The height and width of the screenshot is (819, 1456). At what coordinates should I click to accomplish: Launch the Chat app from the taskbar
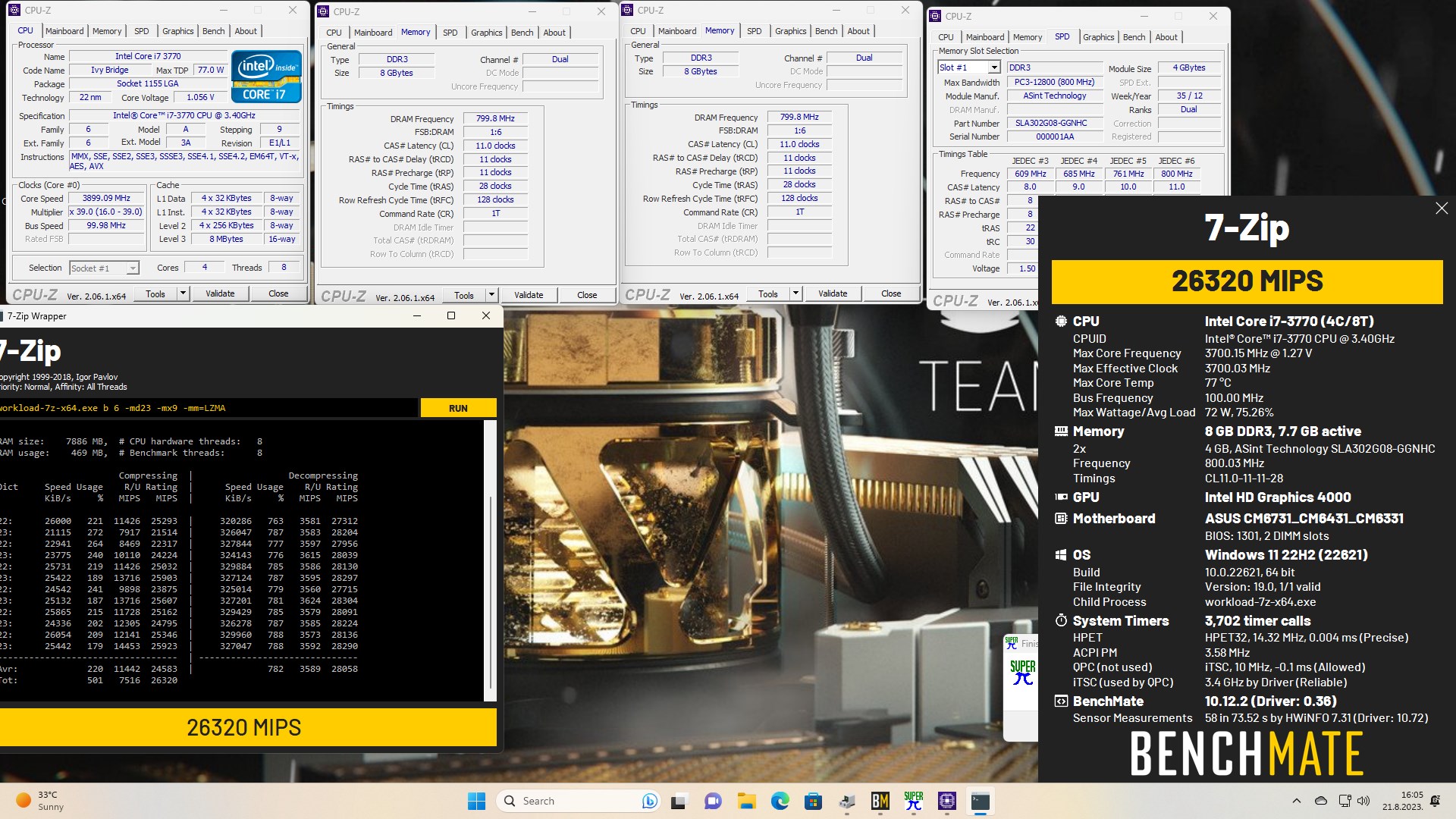(x=713, y=801)
